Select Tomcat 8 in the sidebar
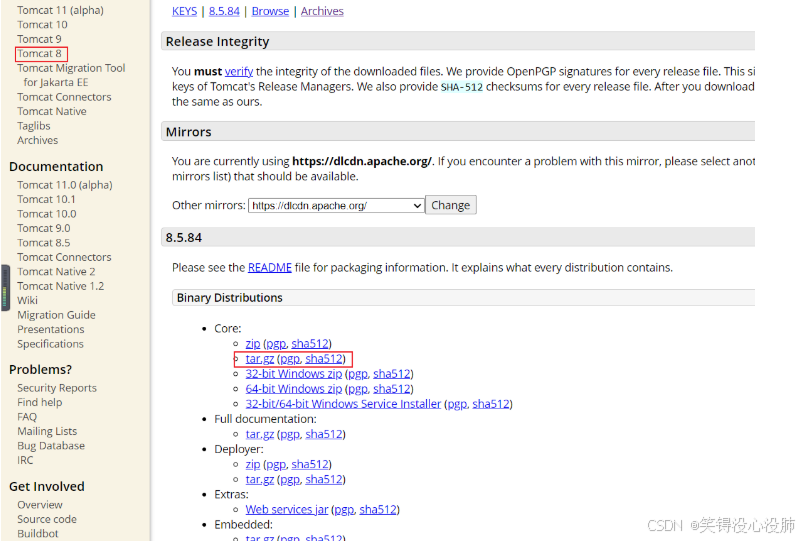 click(40, 54)
